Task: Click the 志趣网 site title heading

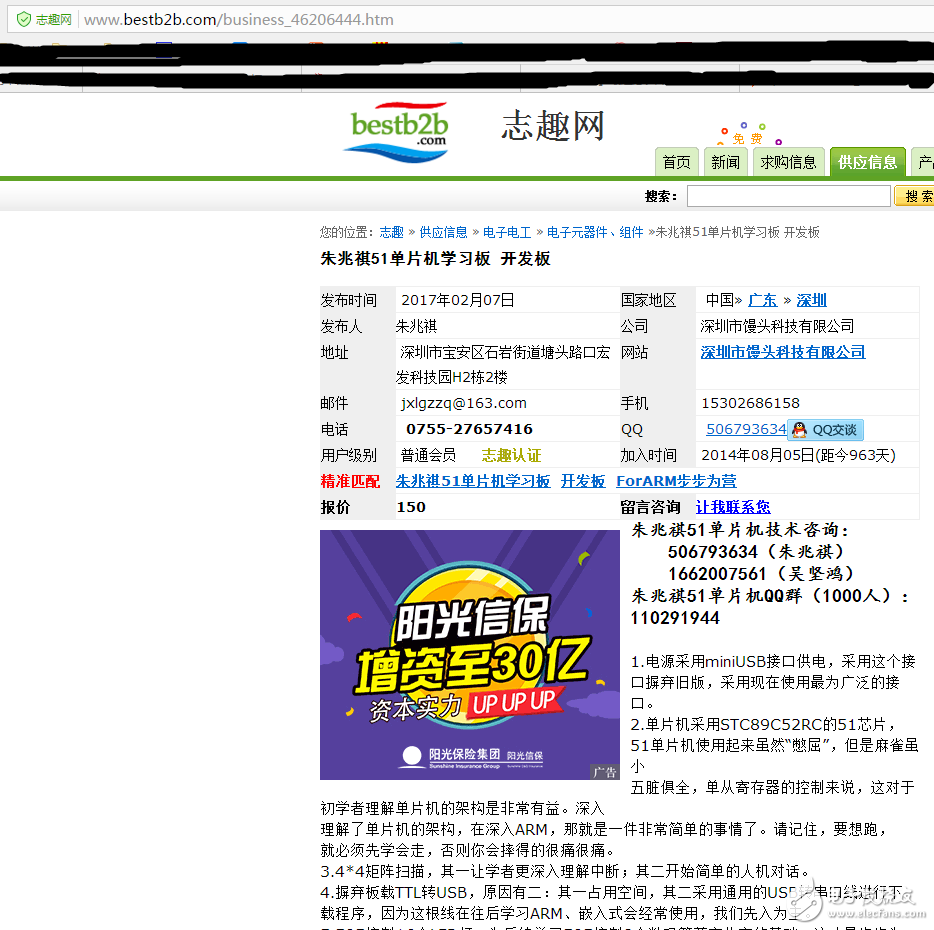Action: point(553,126)
